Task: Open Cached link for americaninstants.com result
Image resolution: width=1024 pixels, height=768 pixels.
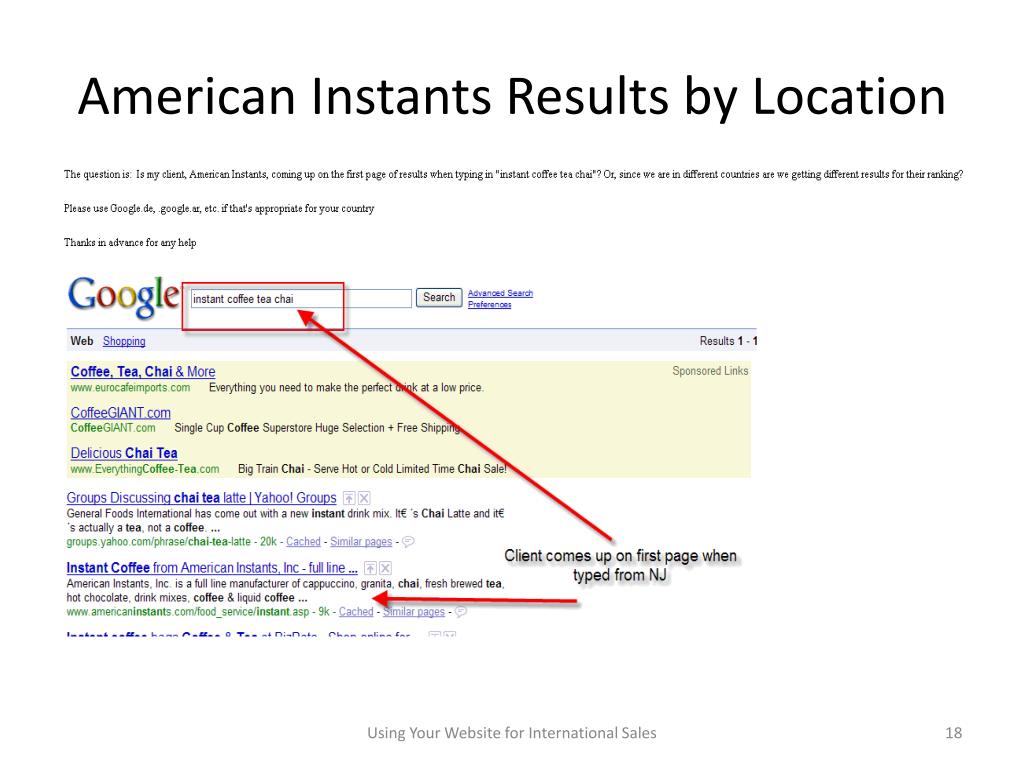Action: (x=356, y=611)
